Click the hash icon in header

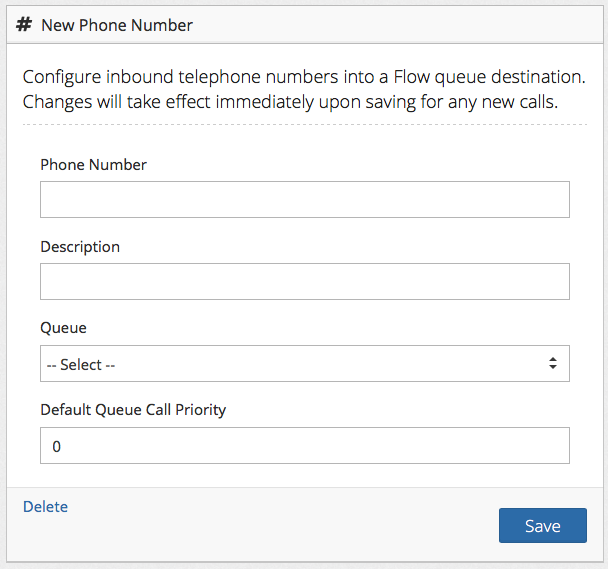click(x=25, y=24)
